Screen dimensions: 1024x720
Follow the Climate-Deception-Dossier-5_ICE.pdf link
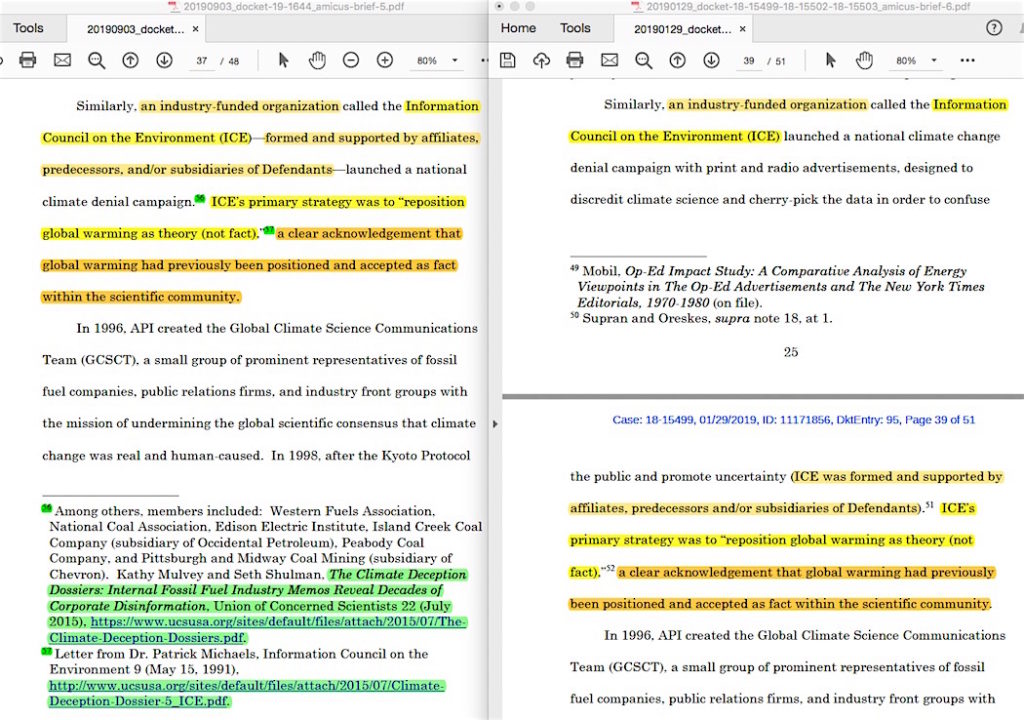click(246, 693)
